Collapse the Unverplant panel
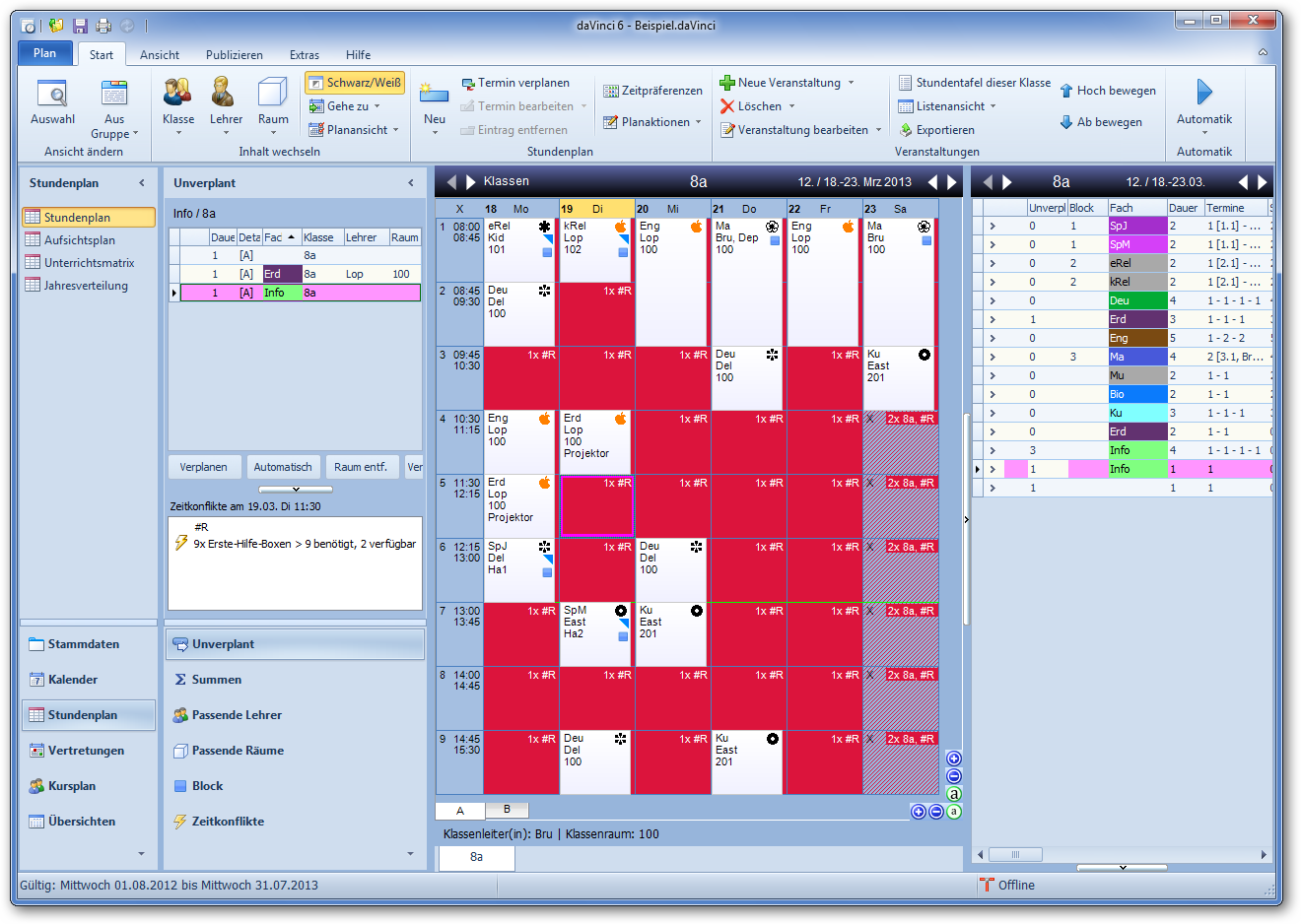Image resolution: width=1301 pixels, height=924 pixels. tap(411, 183)
